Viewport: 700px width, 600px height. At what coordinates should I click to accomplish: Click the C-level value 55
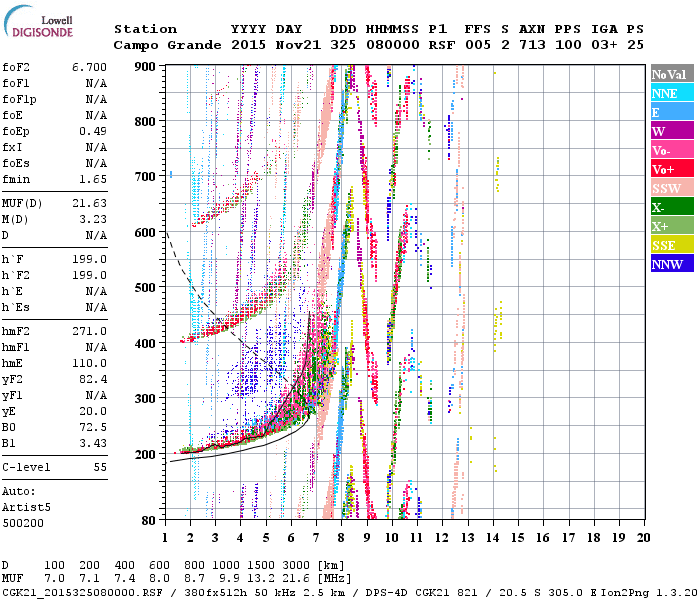(100, 467)
